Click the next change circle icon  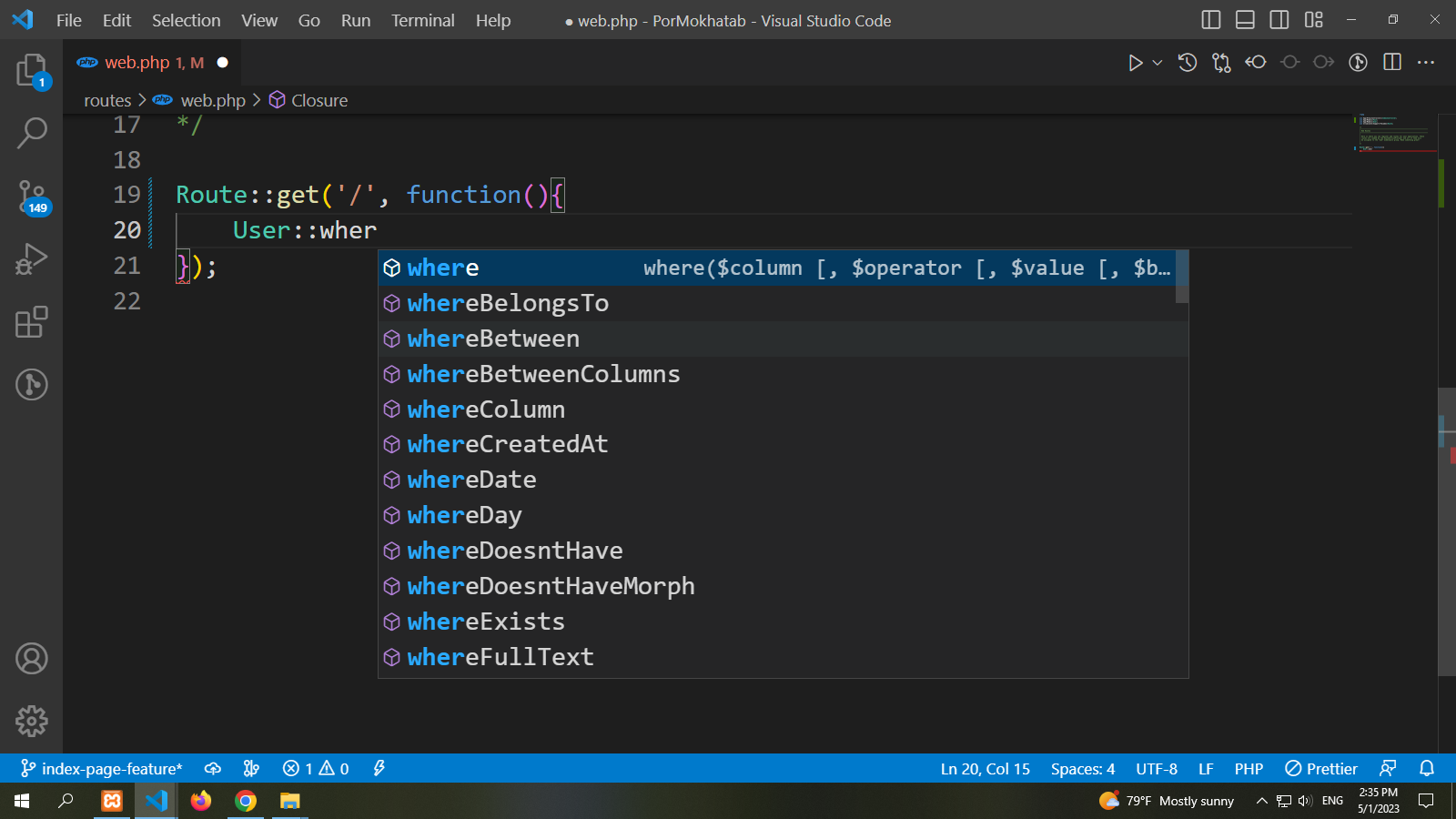coord(1324,63)
